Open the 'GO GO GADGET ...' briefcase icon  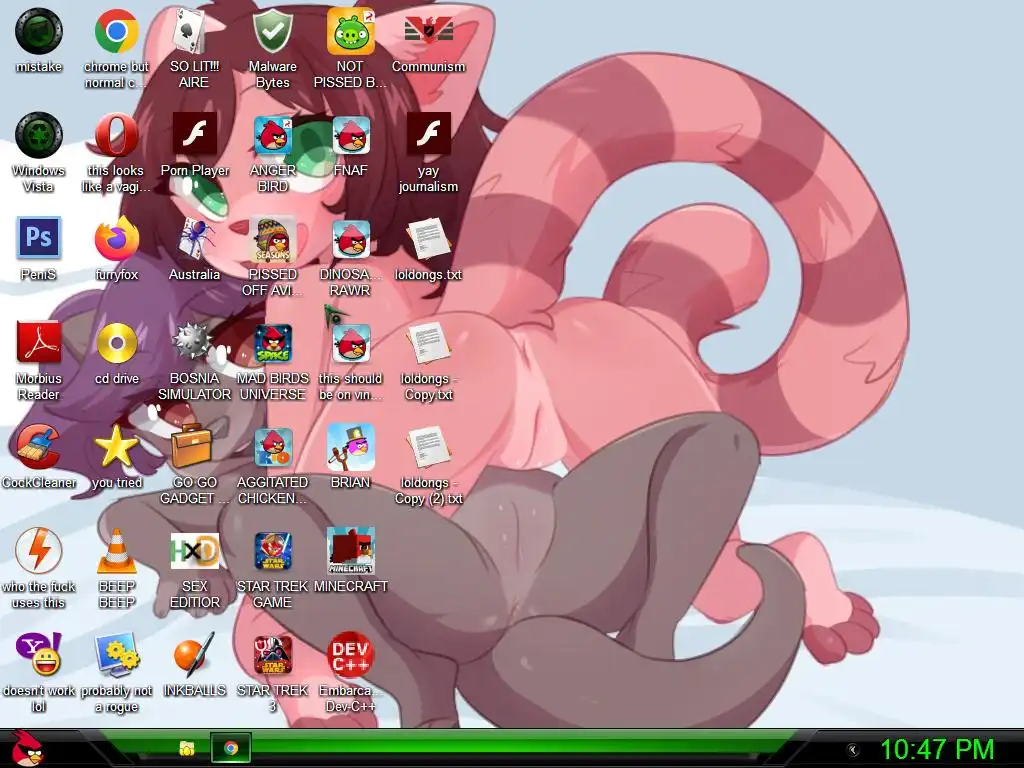coord(192,447)
